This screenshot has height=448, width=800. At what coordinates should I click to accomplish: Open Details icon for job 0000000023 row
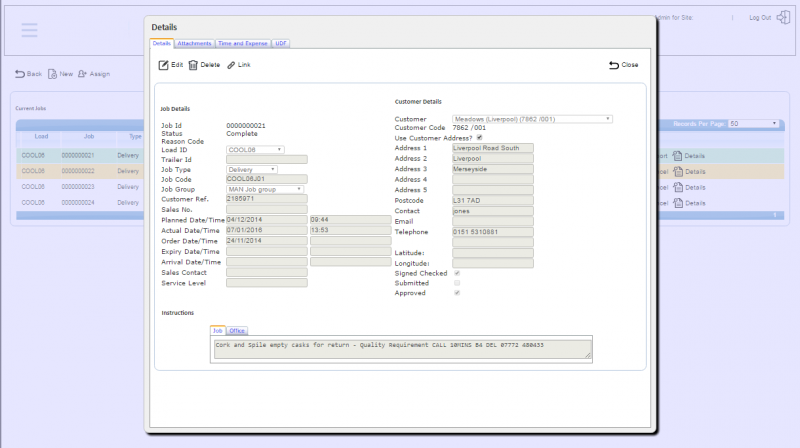click(x=678, y=187)
